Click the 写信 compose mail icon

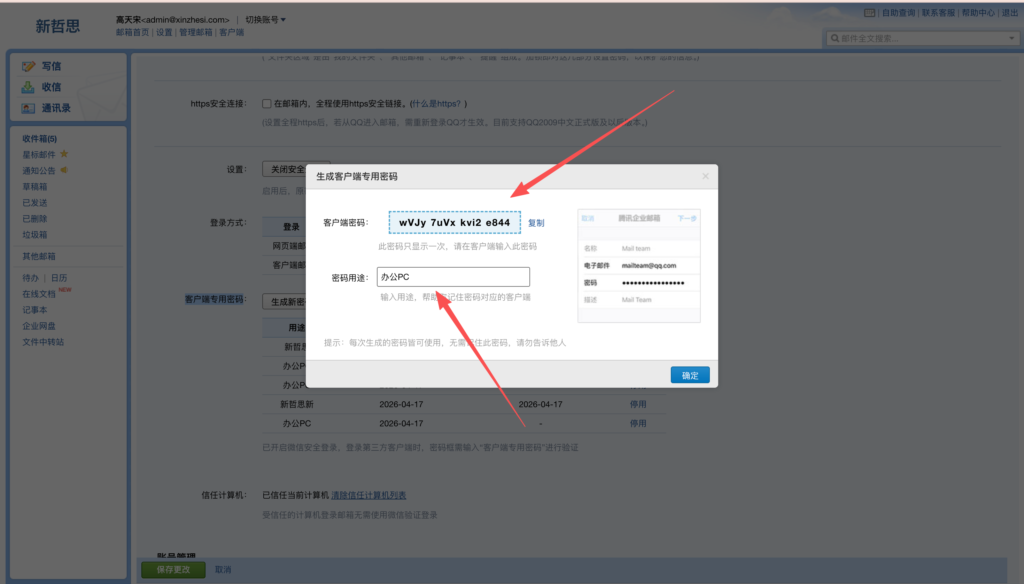click(x=30, y=66)
